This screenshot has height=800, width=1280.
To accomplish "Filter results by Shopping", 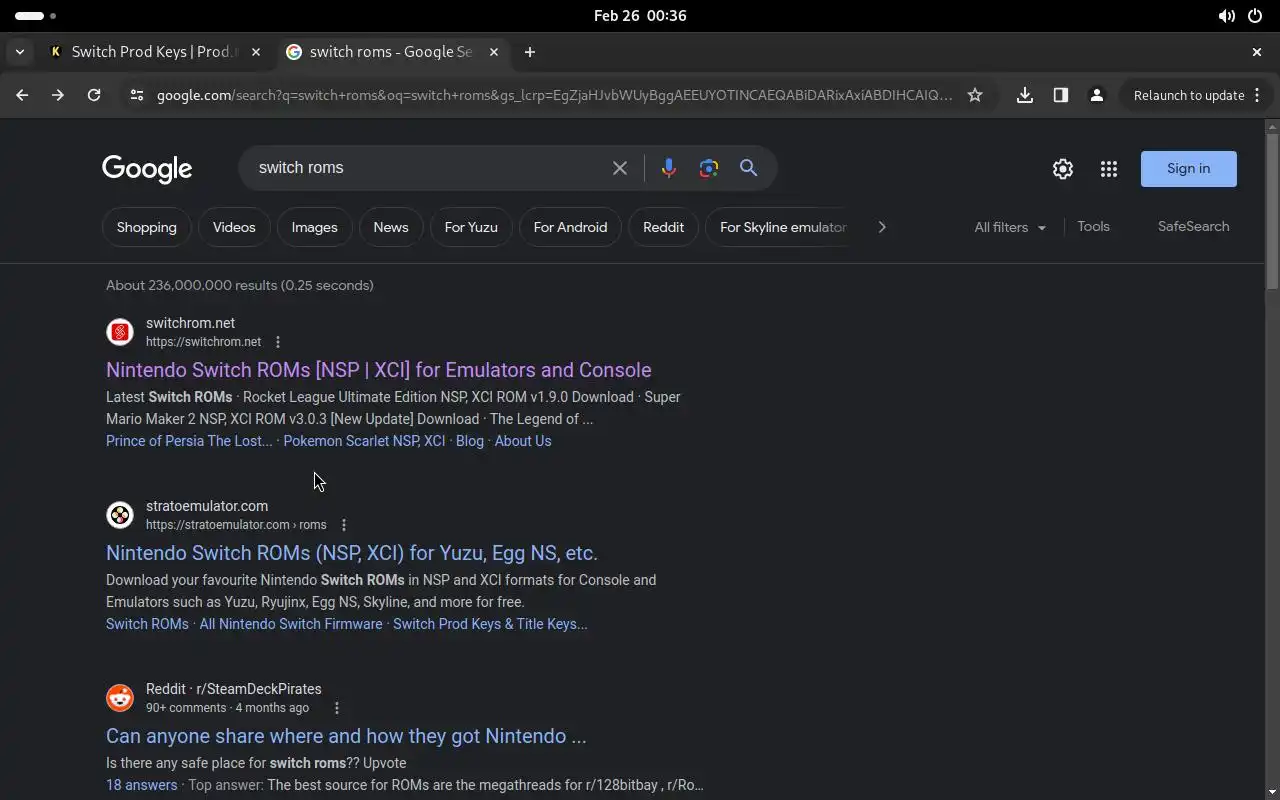I will pyautogui.click(x=146, y=227).
